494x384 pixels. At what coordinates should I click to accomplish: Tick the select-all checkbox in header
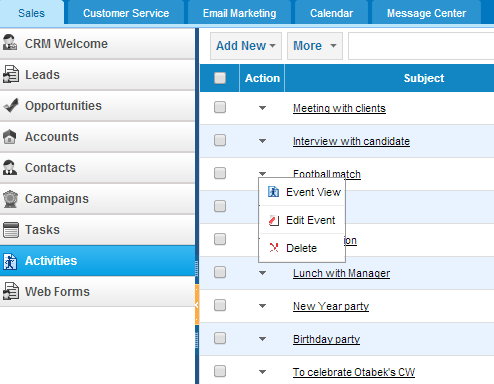tap(220, 78)
